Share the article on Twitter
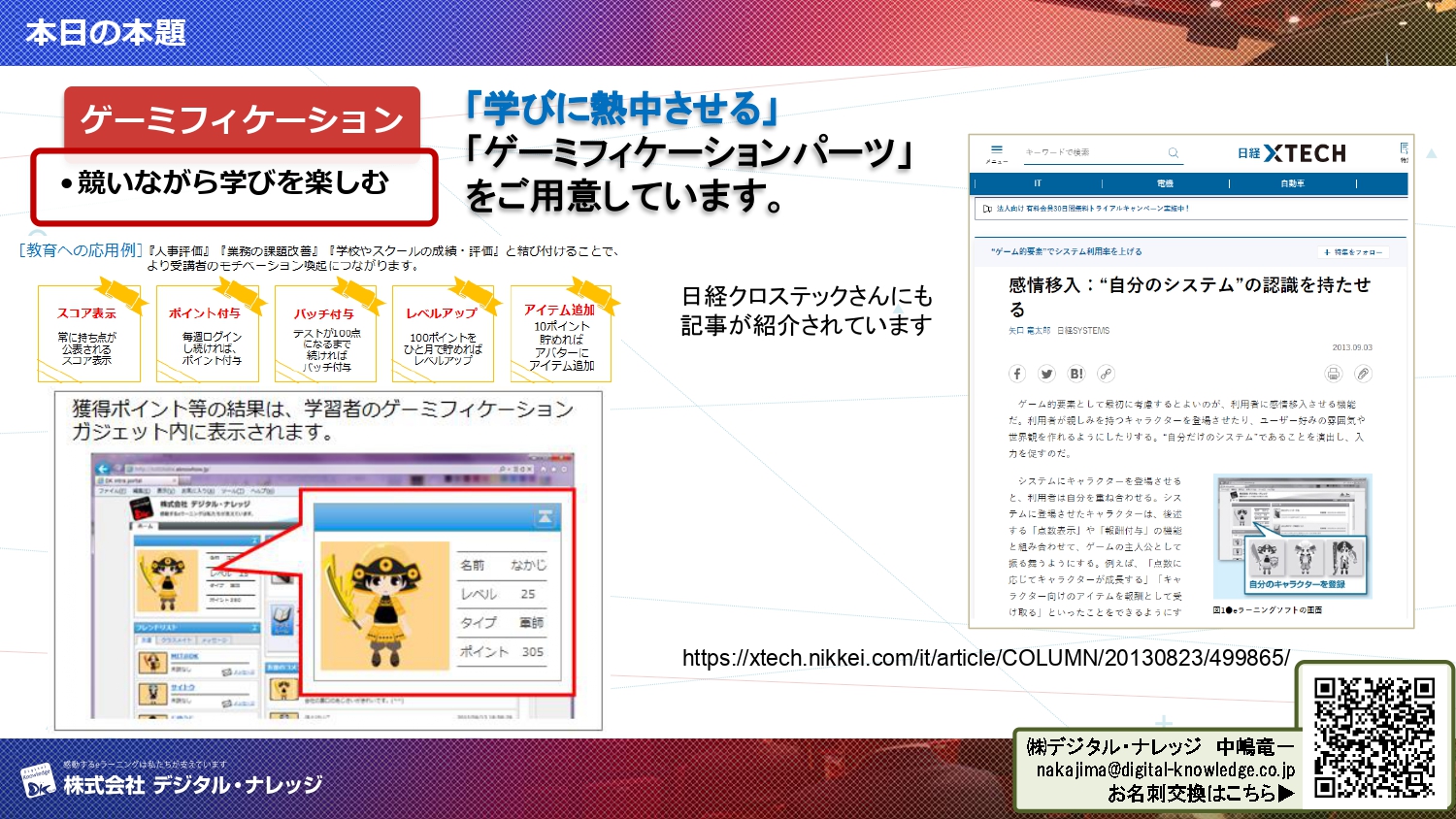This screenshot has height=819, width=1456. coord(1046,374)
